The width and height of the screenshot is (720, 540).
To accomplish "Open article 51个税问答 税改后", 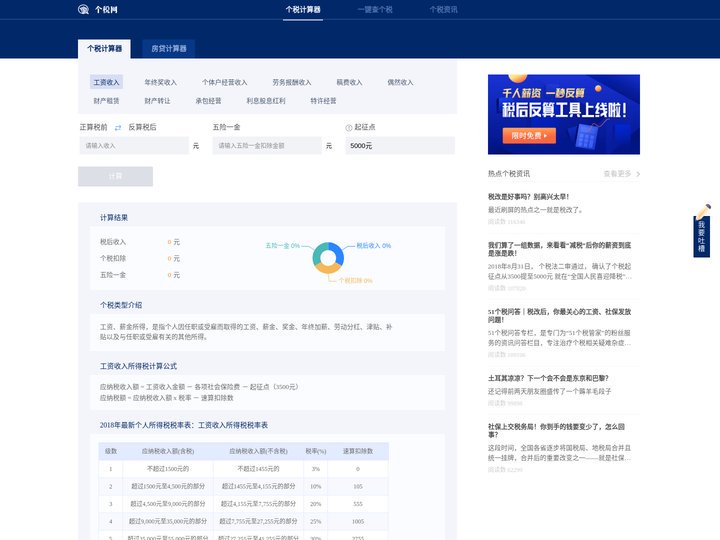I will pos(559,315).
